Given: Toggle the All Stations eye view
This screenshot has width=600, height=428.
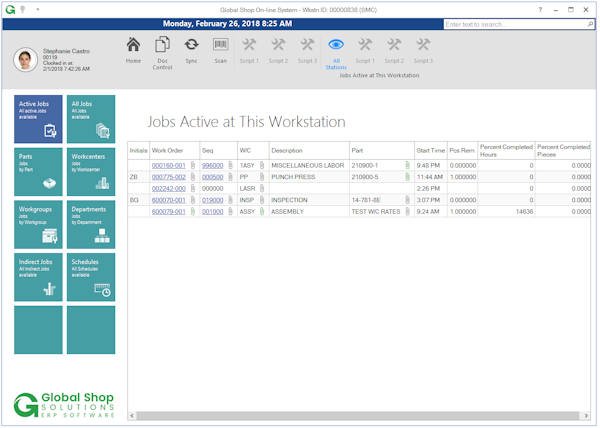Looking at the screenshot, I should coord(336,53).
